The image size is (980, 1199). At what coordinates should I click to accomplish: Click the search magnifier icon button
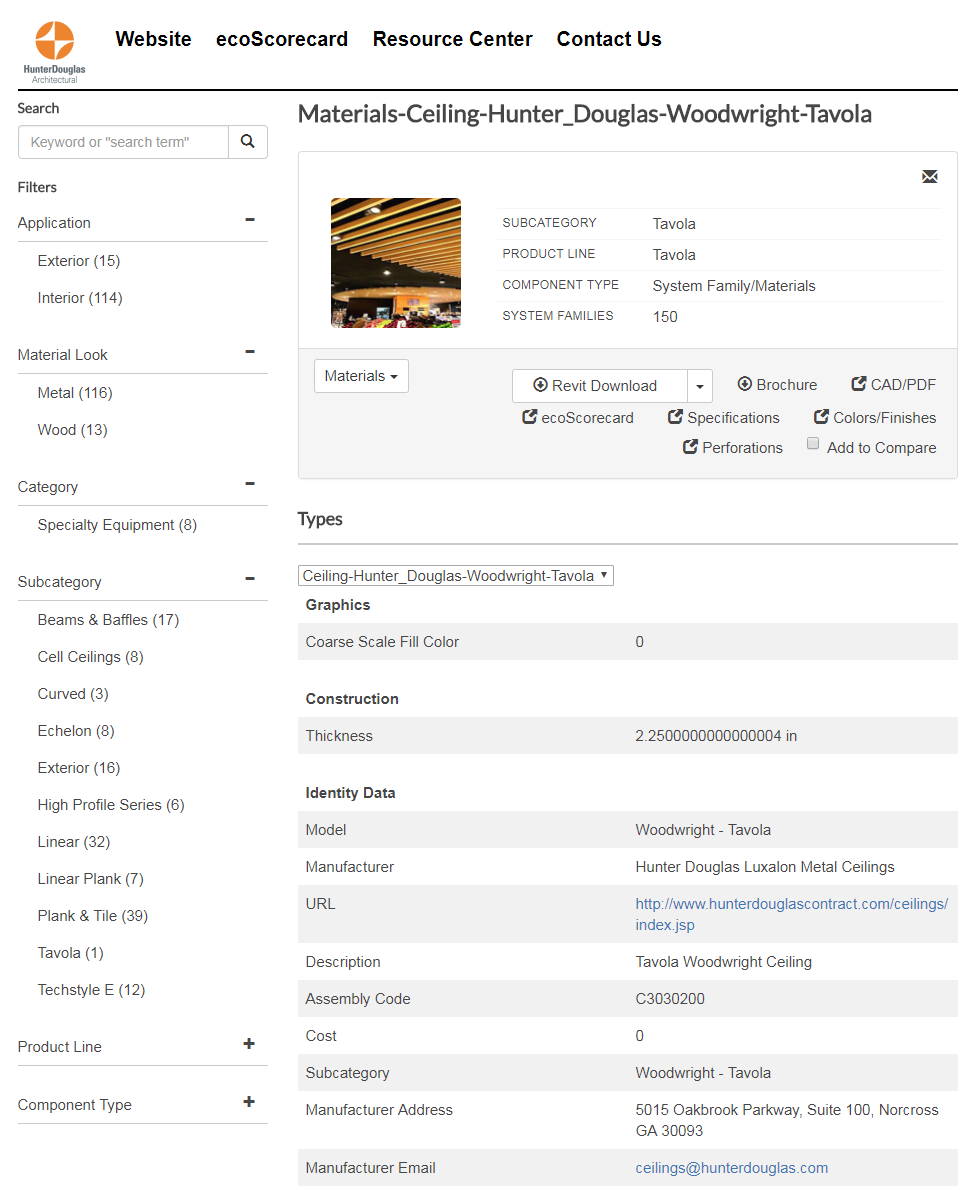point(248,141)
